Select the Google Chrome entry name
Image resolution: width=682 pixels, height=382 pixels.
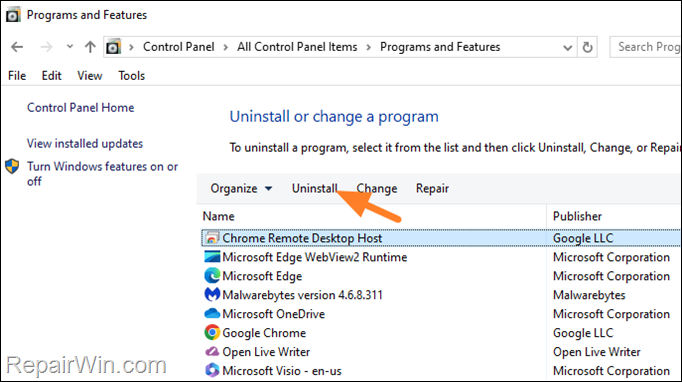264,333
